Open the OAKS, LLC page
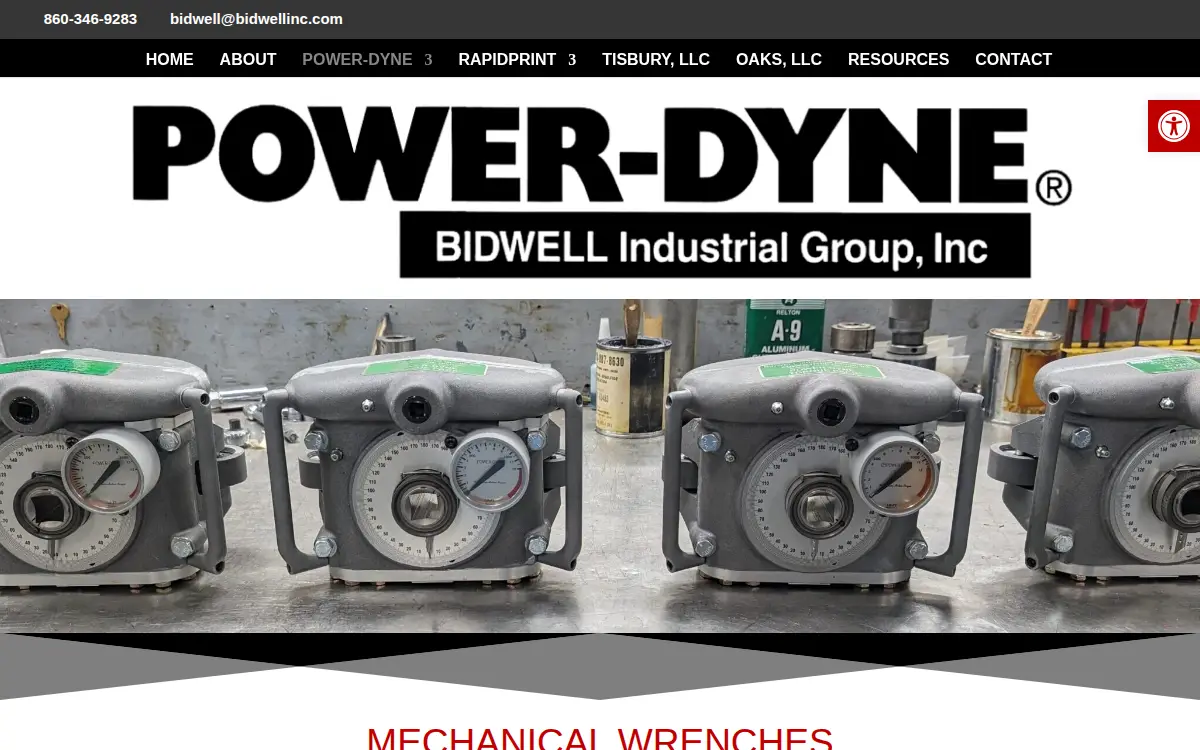 [x=779, y=59]
